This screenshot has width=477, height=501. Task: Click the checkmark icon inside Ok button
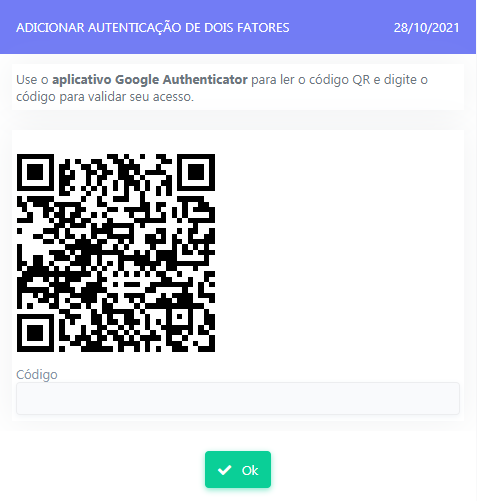(224, 470)
